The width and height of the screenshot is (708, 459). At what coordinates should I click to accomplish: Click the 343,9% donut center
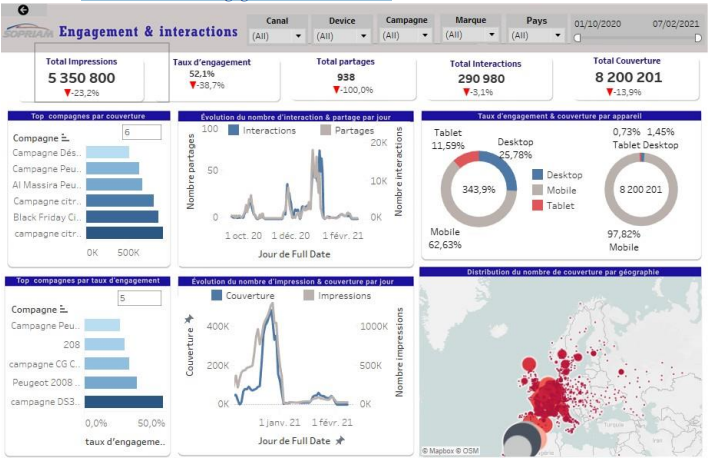tap(479, 189)
